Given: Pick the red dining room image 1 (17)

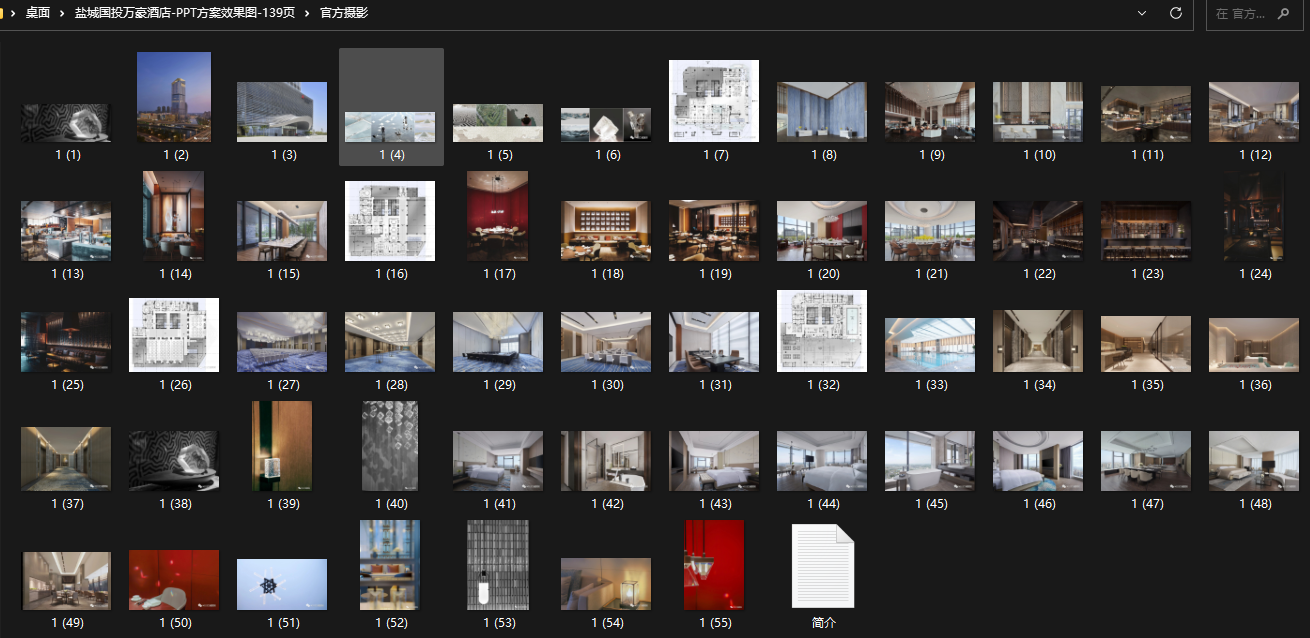Looking at the screenshot, I should 498,216.
